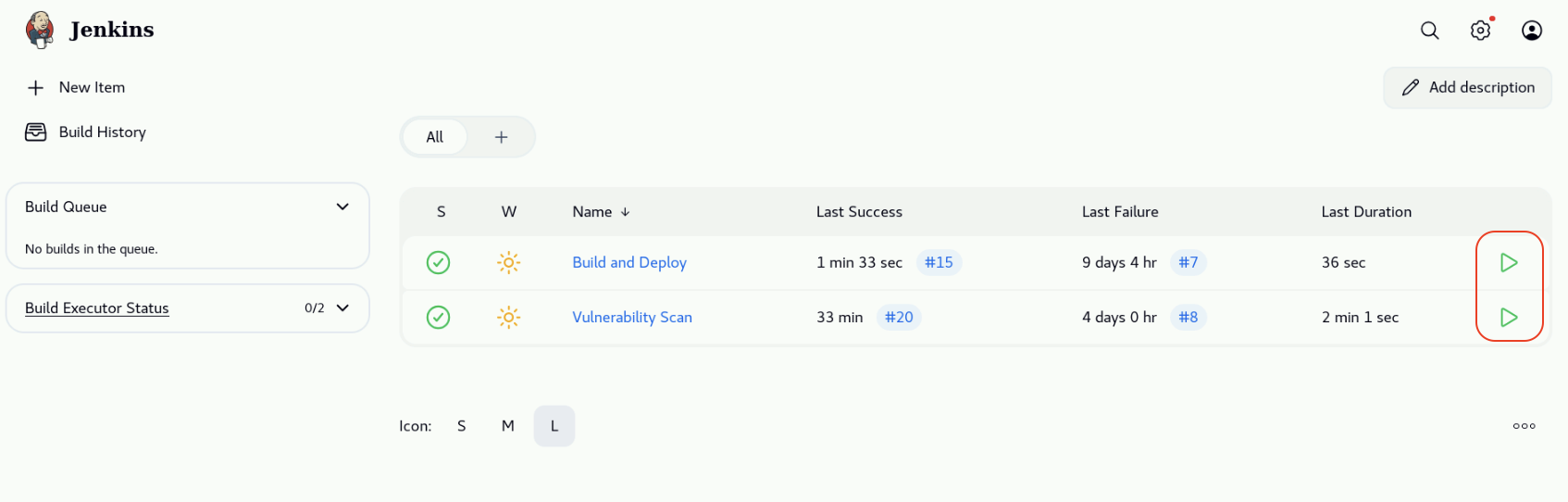
Task: Open the search icon in header
Action: coord(1429,31)
